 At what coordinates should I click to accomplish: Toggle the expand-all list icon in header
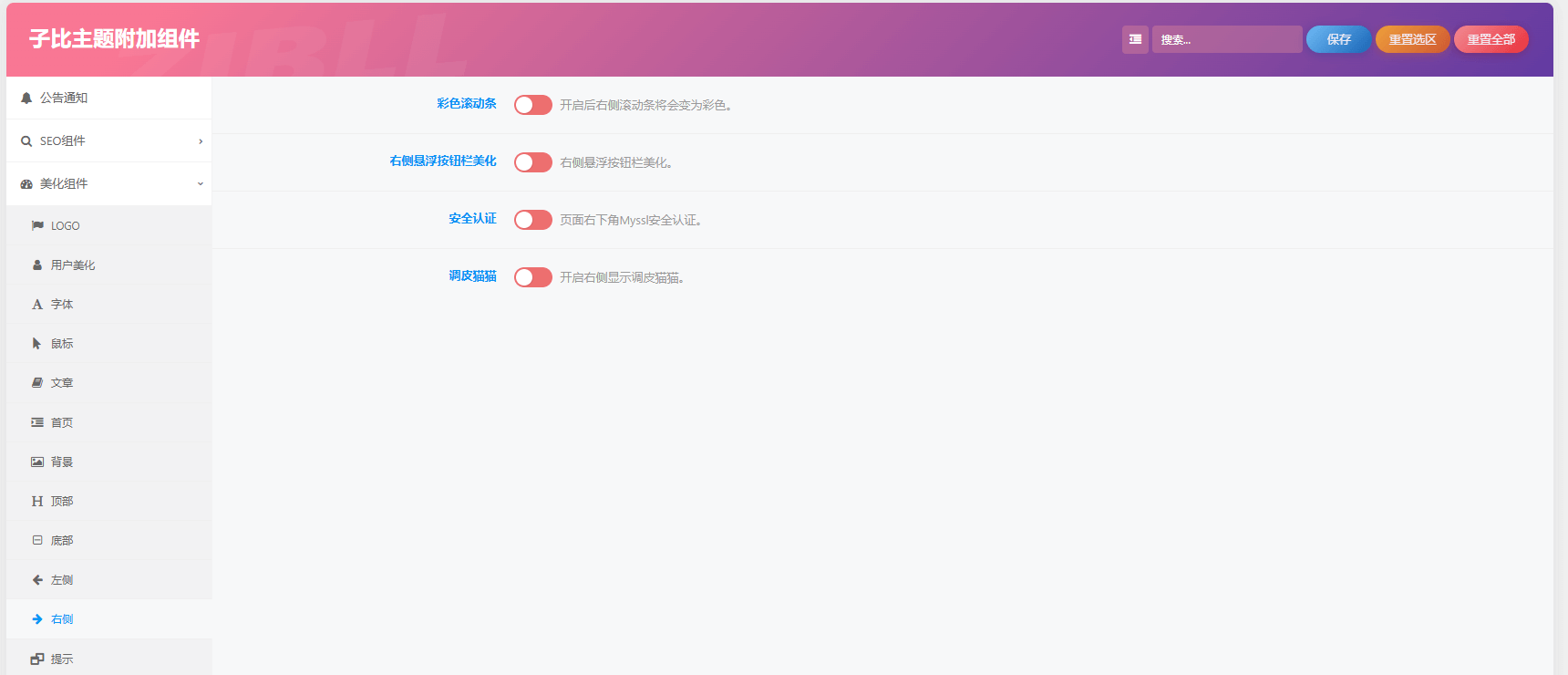[x=1135, y=39]
